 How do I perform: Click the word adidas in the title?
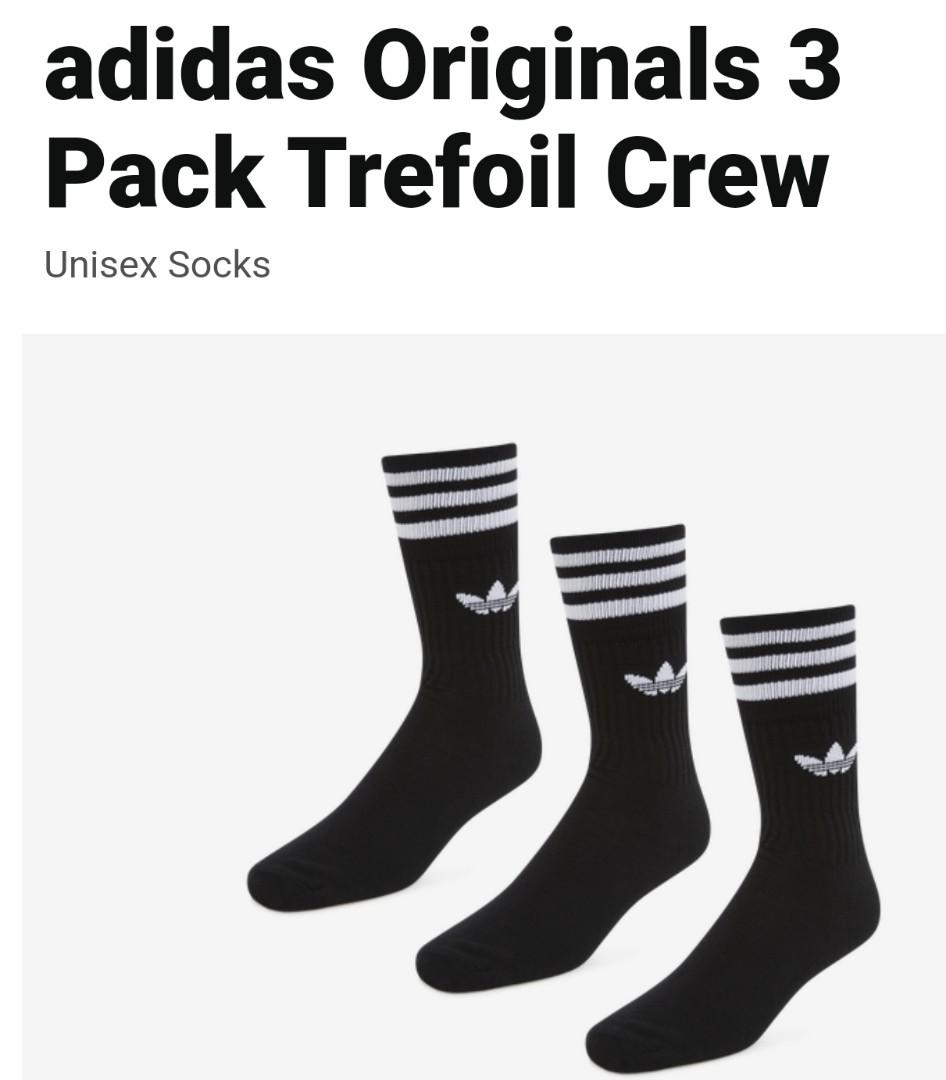coord(189,63)
